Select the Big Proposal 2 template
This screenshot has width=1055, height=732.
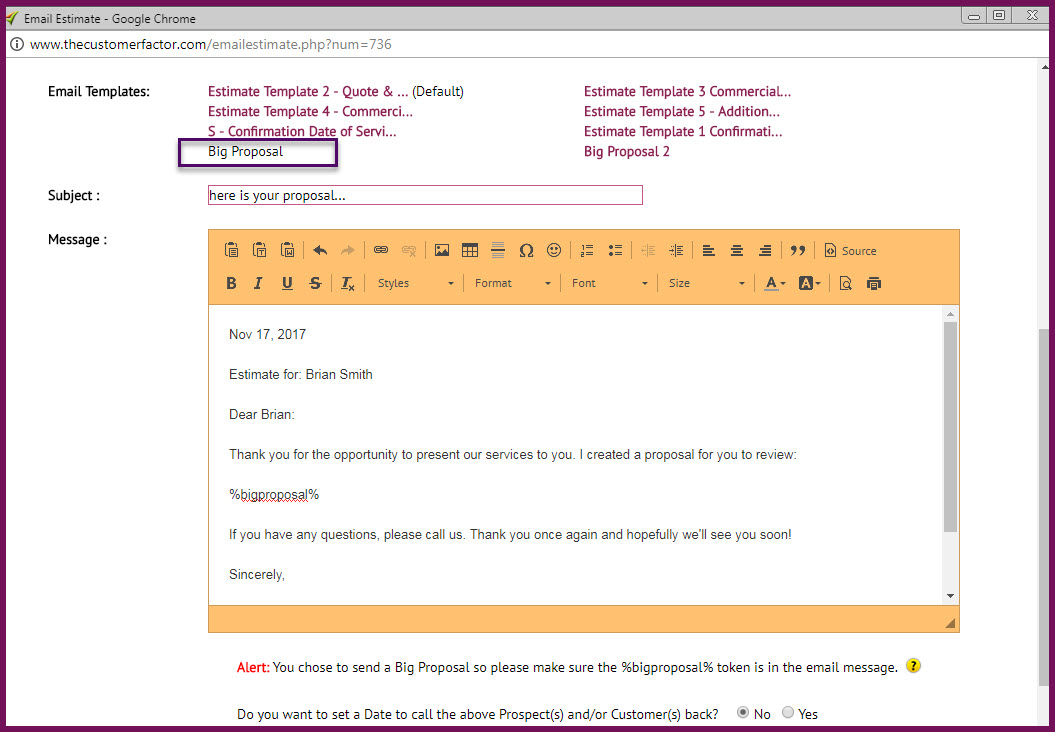tap(627, 151)
